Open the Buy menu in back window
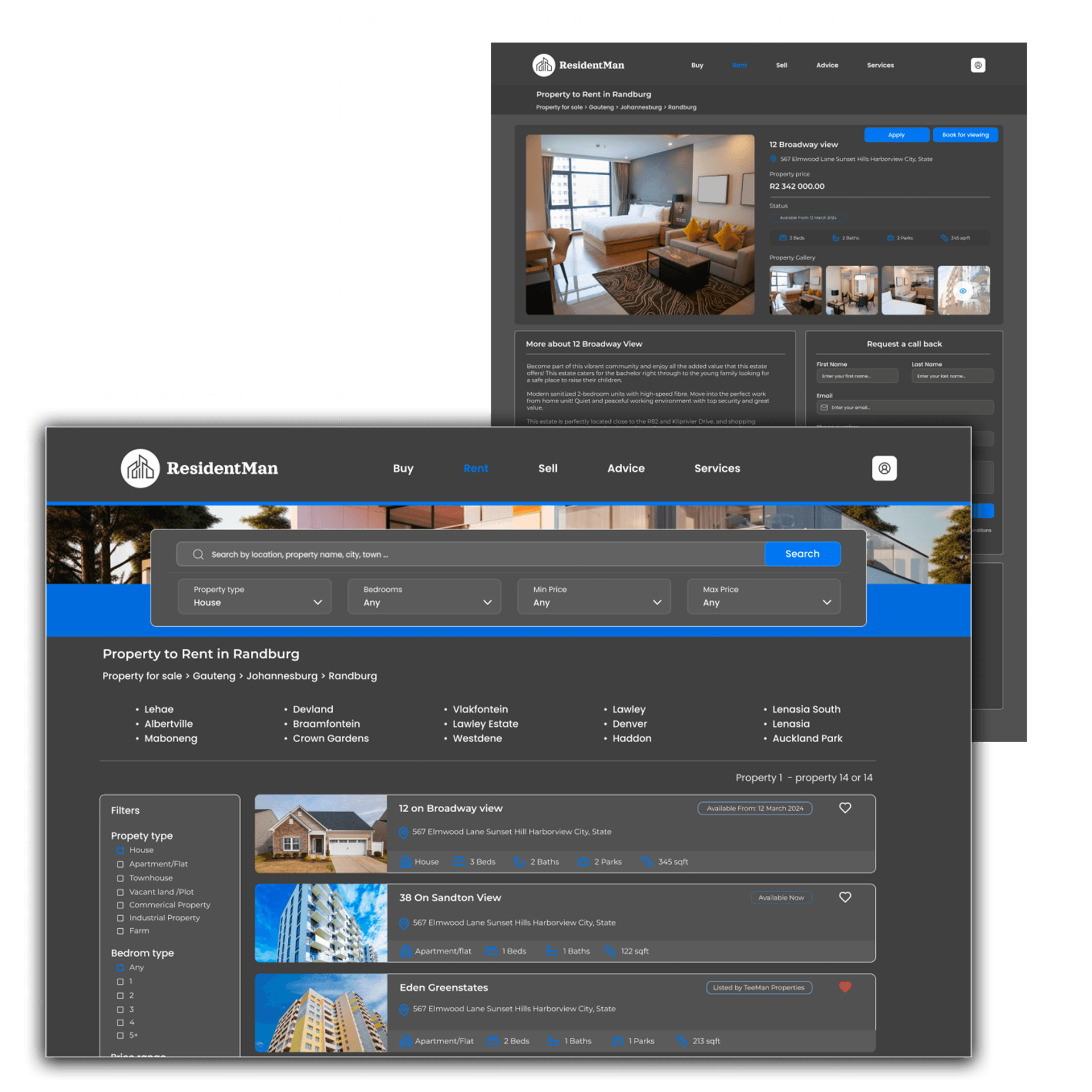Screen dimensions: 1092x1092 [697, 65]
